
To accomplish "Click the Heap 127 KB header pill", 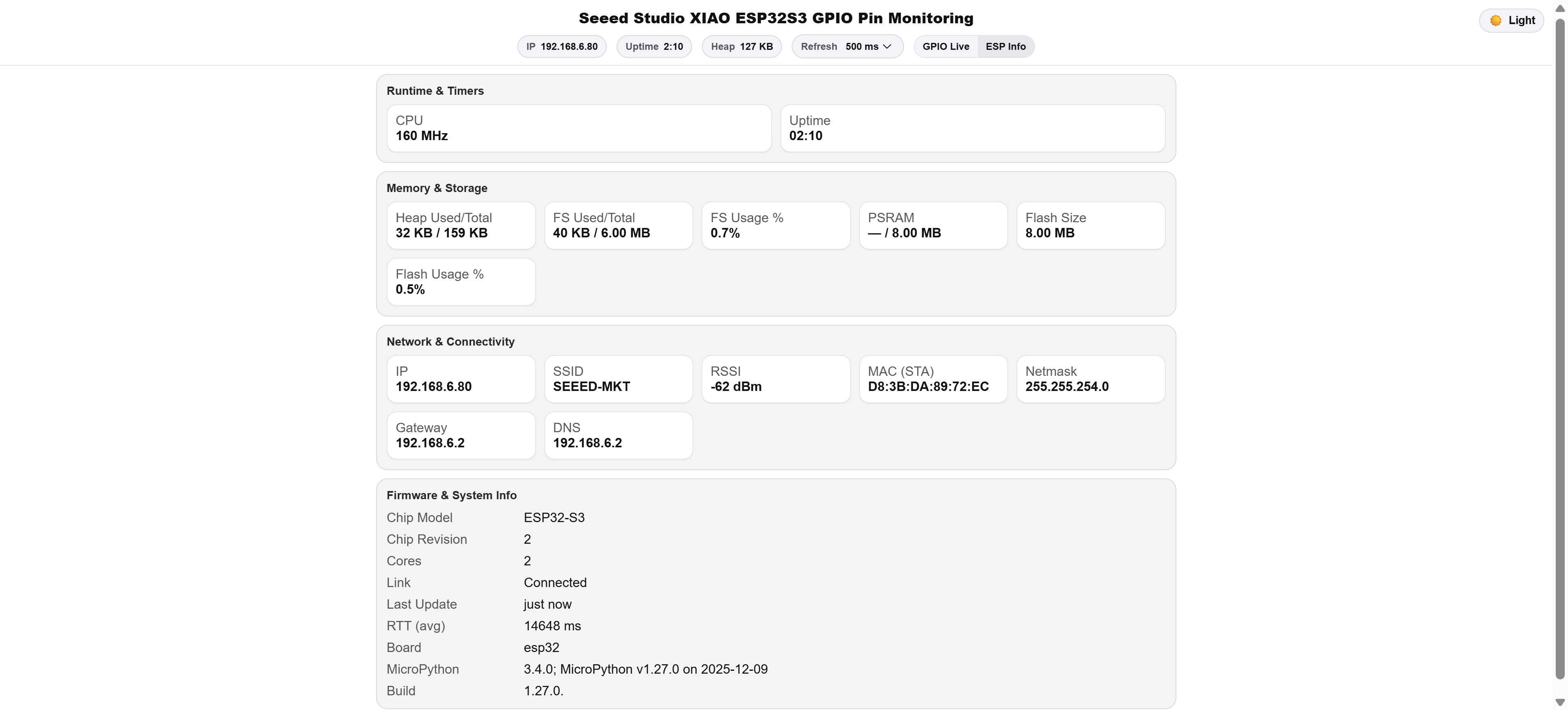I will point(742,46).
